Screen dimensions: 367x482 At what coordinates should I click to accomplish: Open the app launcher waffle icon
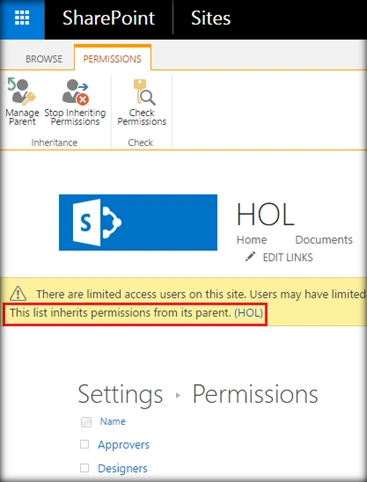click(22, 18)
